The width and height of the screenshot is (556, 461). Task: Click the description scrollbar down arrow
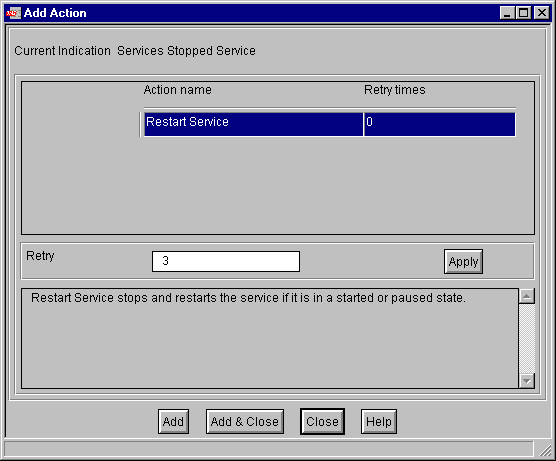click(527, 381)
